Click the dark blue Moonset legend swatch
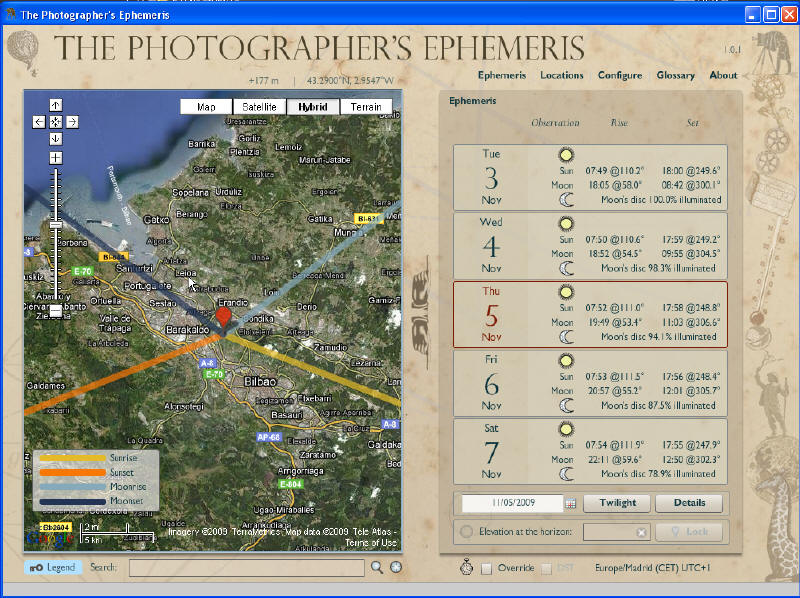This screenshot has height=598, width=800. [72, 502]
